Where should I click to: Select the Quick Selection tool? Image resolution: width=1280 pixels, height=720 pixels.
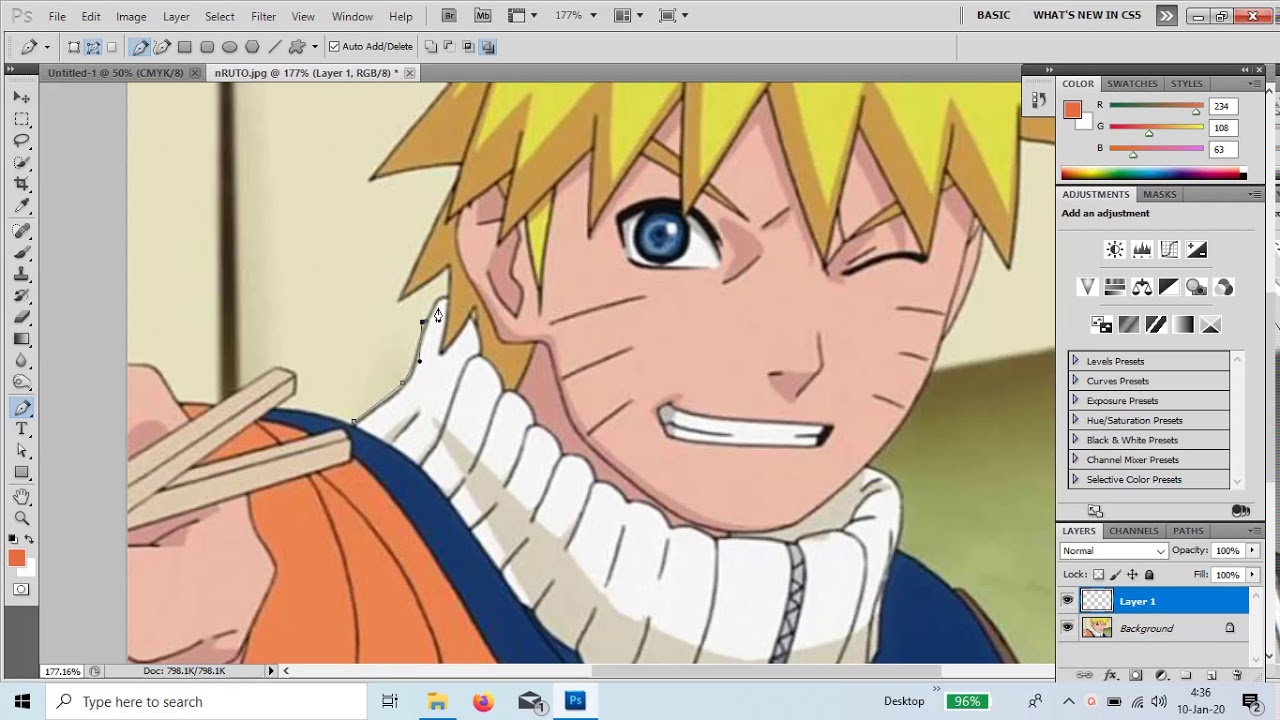(21, 163)
